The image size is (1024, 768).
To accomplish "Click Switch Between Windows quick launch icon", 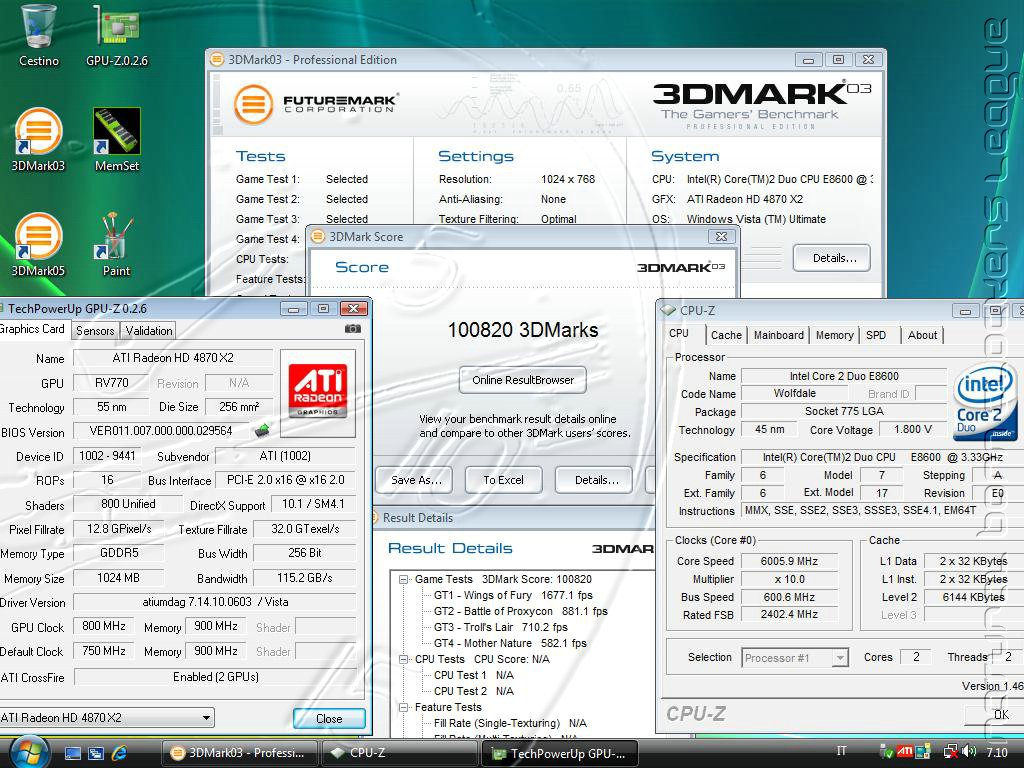I will (95, 754).
